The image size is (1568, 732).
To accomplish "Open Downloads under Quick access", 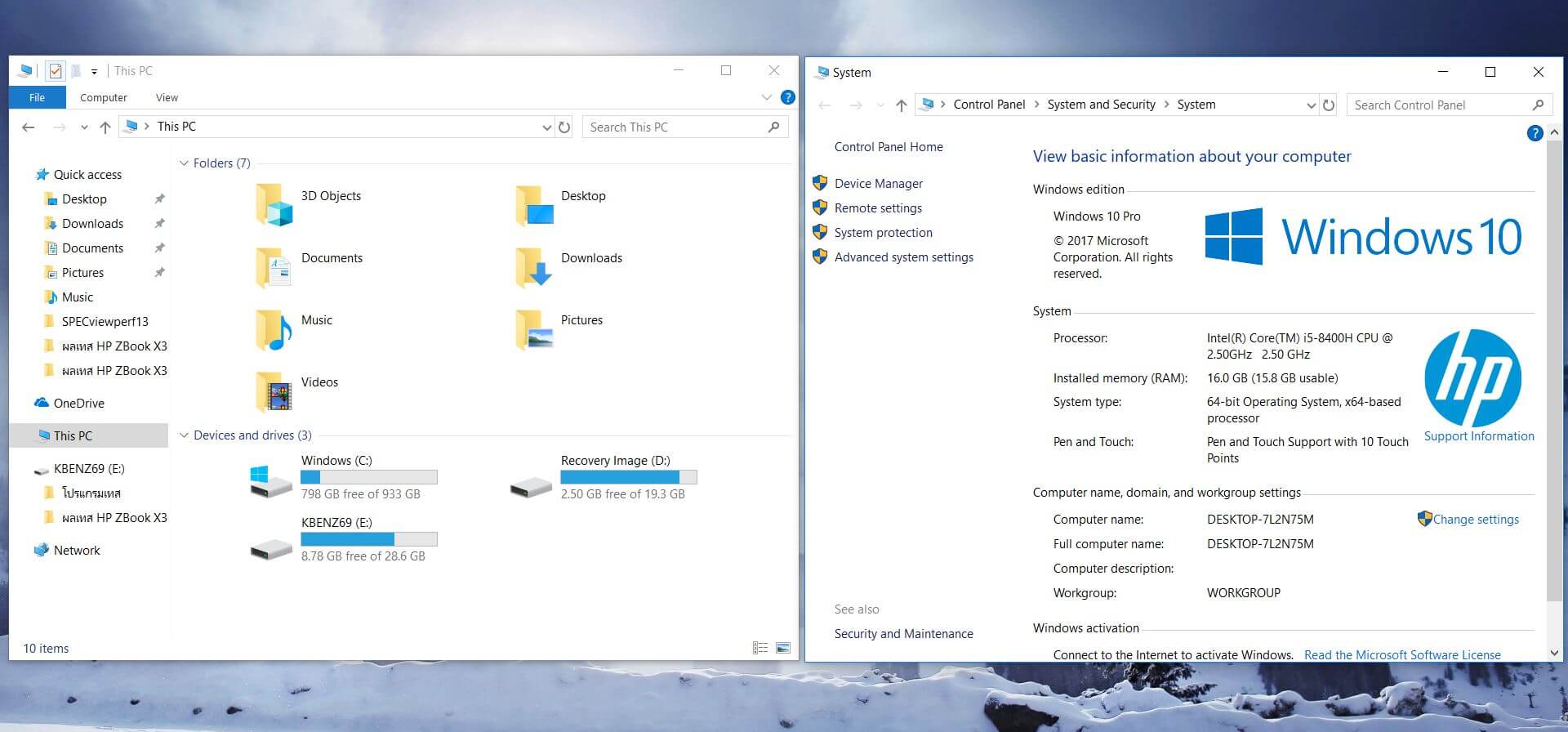I will coord(92,224).
